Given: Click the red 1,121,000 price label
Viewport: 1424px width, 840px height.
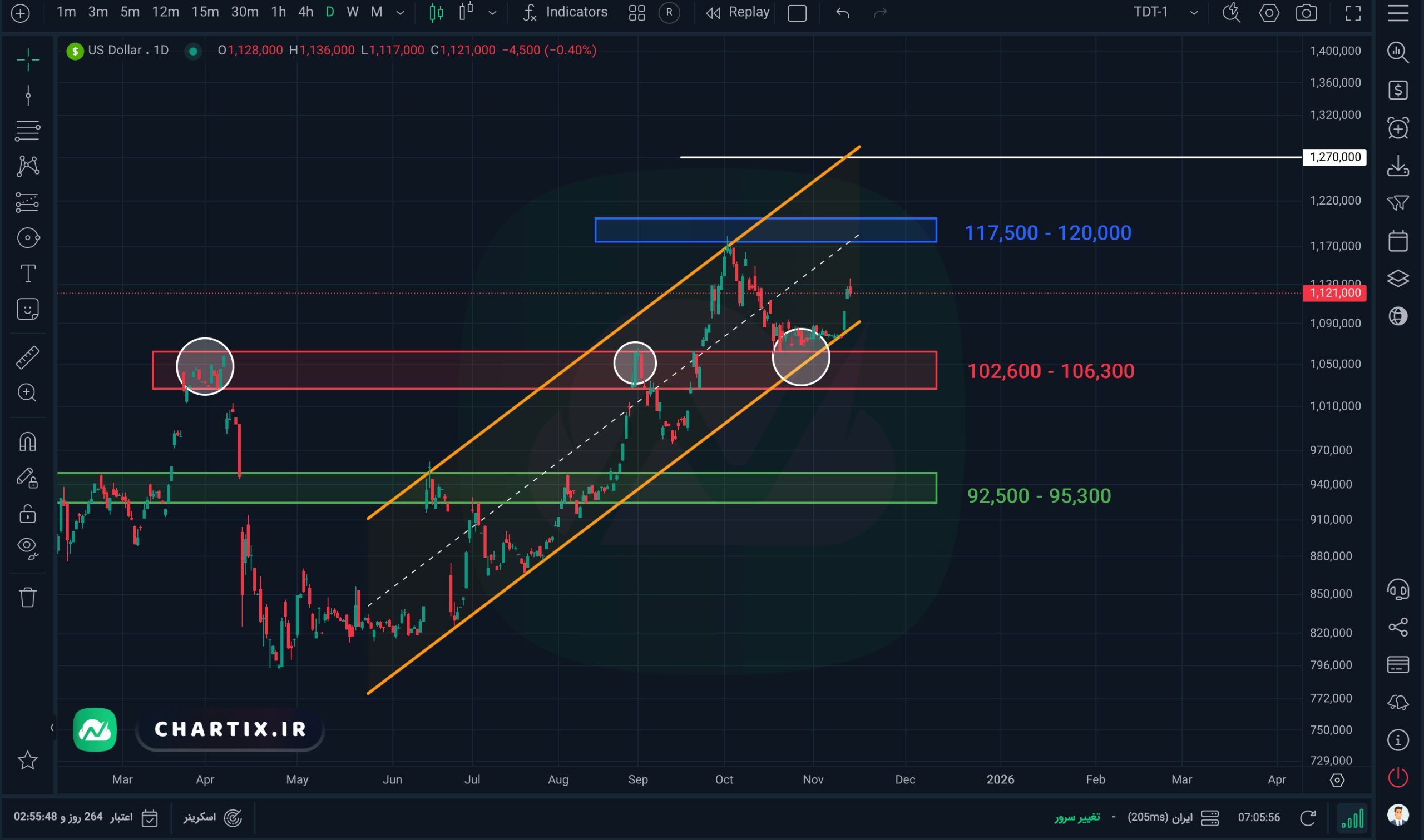Looking at the screenshot, I should coord(1334,292).
